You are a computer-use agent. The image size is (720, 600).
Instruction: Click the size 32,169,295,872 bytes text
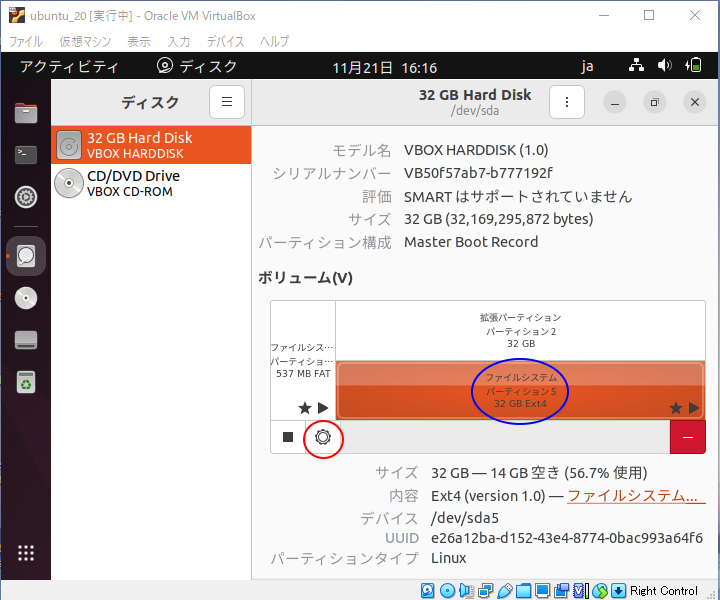499,219
